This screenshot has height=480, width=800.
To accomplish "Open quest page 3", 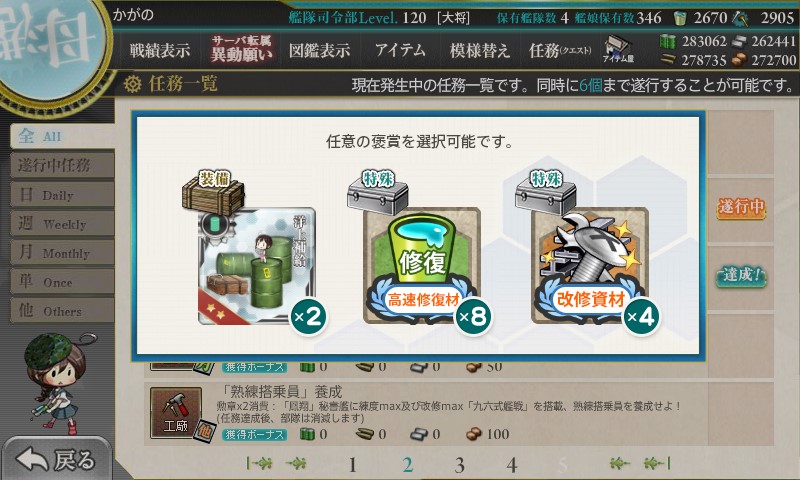I will (x=459, y=465).
